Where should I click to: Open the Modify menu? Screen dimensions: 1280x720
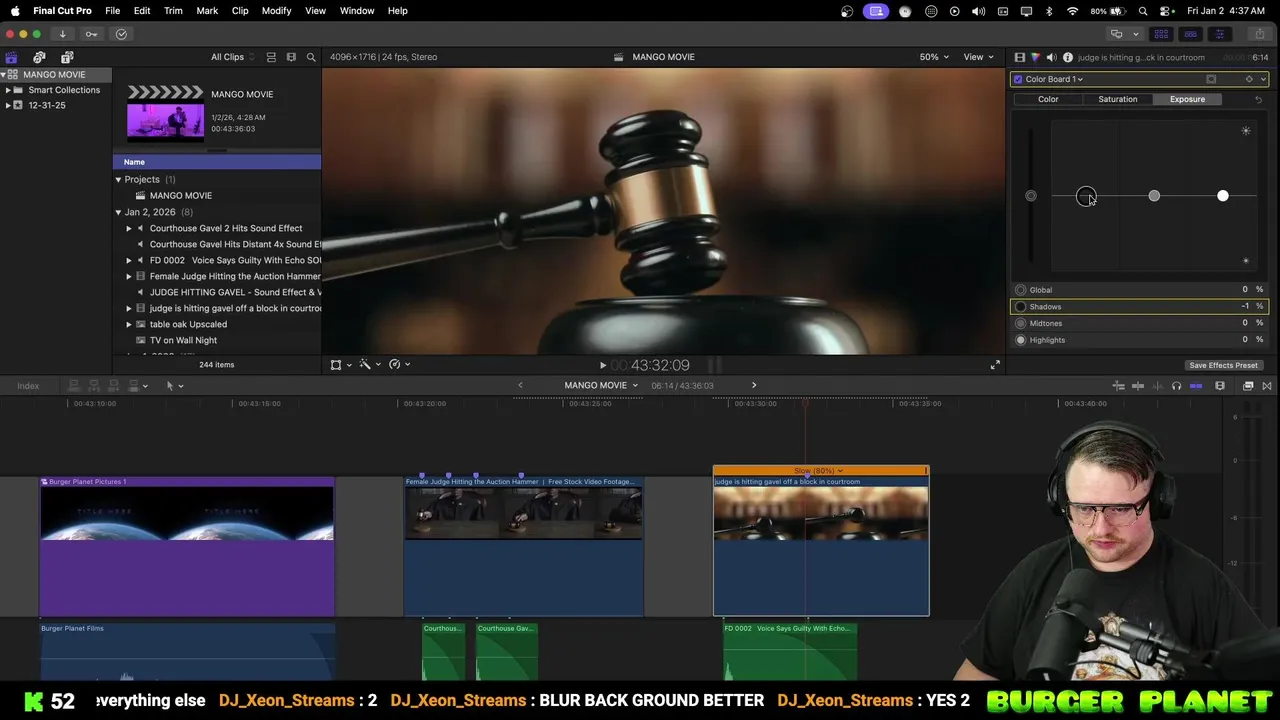click(276, 11)
